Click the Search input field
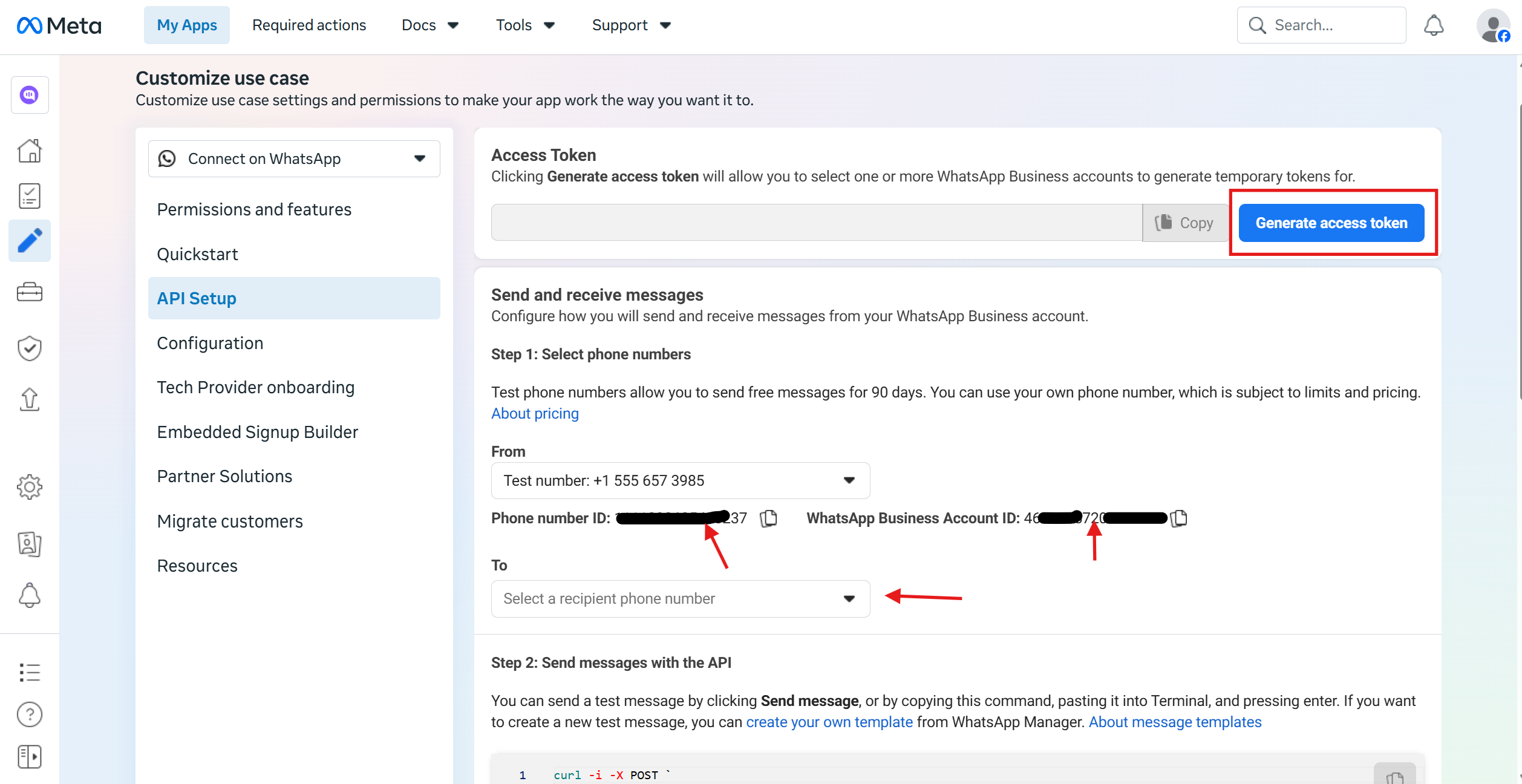 pyautogui.click(x=1322, y=25)
